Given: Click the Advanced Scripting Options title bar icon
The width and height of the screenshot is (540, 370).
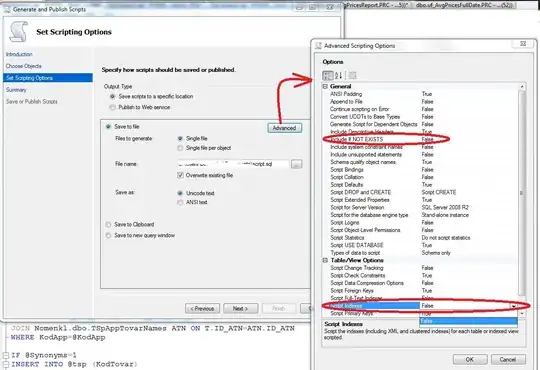Looking at the screenshot, I should (x=319, y=46).
